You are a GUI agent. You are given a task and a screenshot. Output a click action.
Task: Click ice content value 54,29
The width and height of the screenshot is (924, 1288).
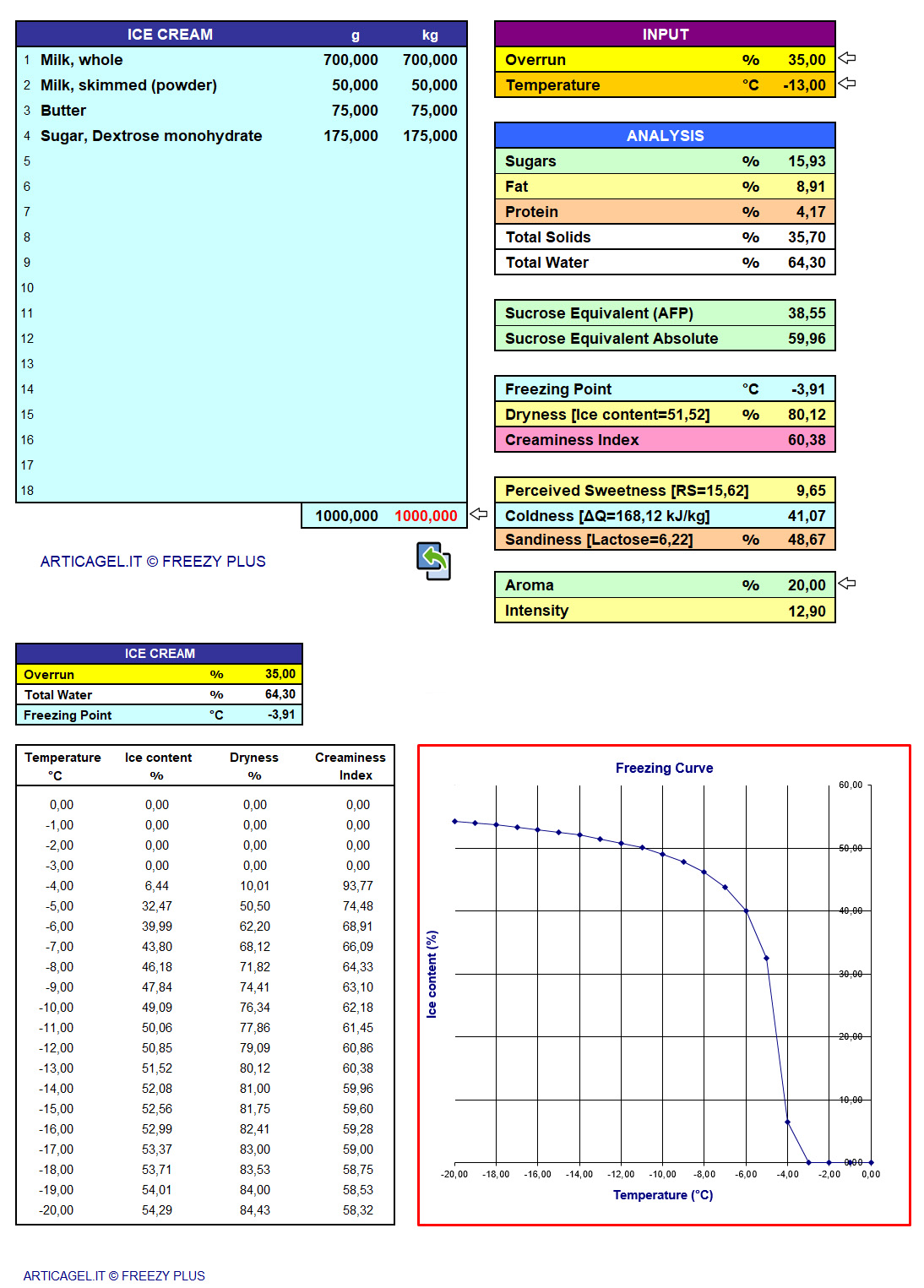pyautogui.click(x=157, y=1210)
